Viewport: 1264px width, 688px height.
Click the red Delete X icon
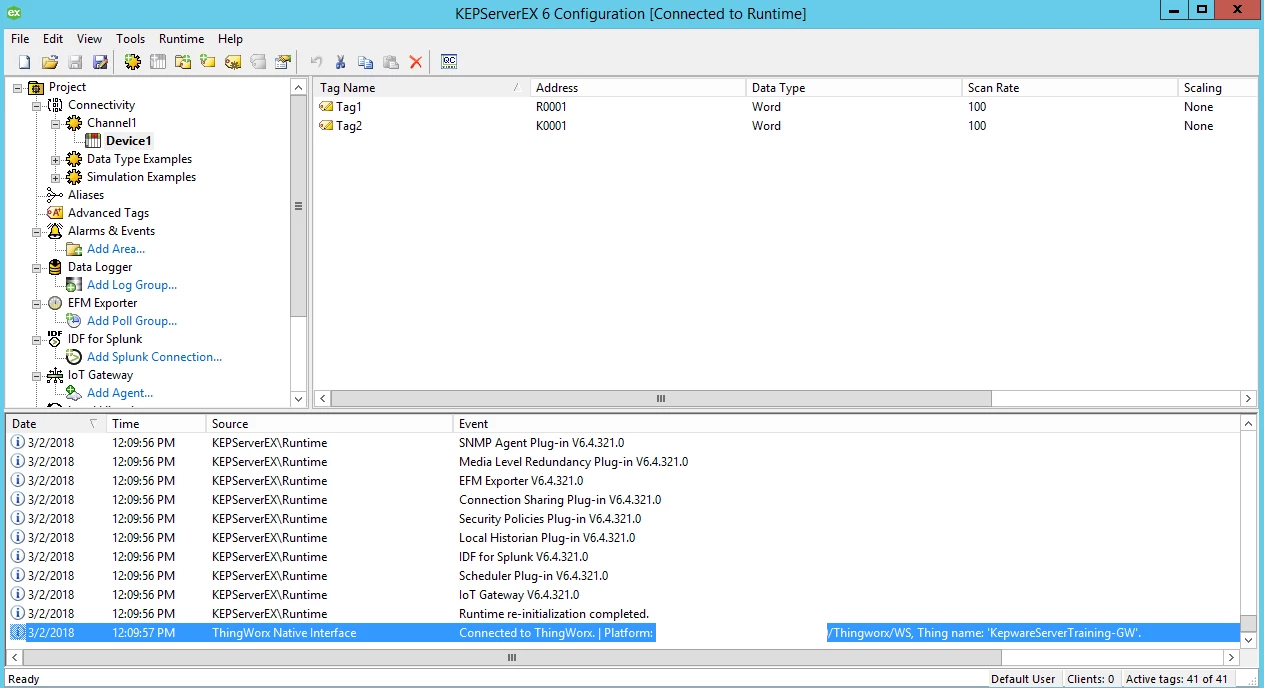tap(416, 62)
